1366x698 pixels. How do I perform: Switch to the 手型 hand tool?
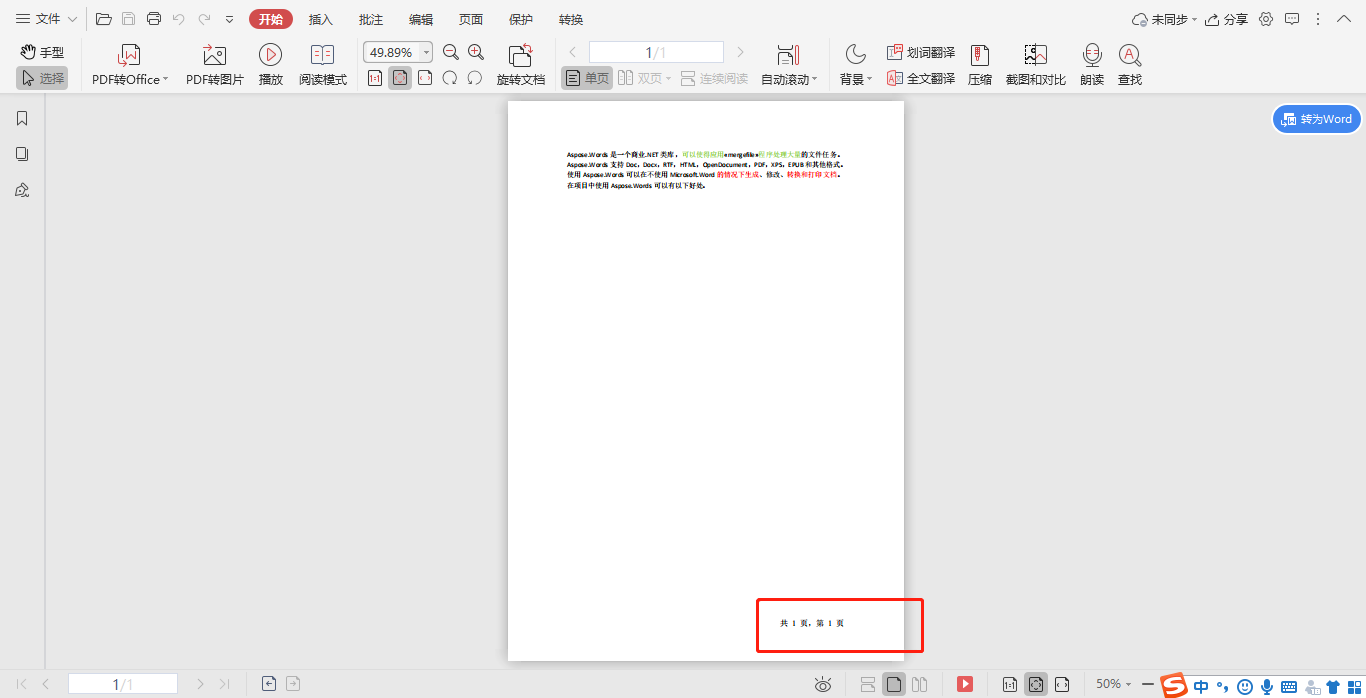coord(42,52)
